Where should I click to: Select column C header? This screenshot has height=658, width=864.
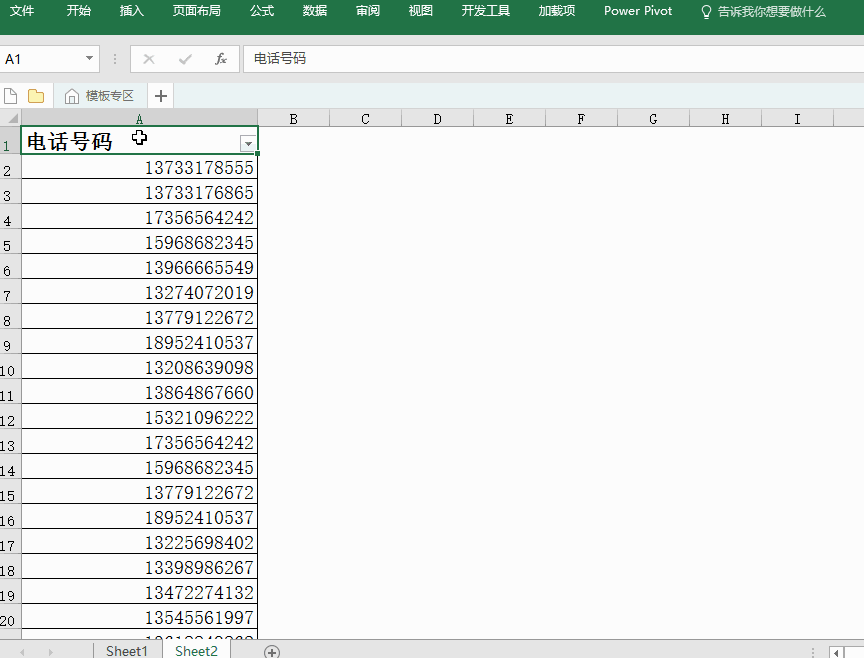tap(365, 119)
